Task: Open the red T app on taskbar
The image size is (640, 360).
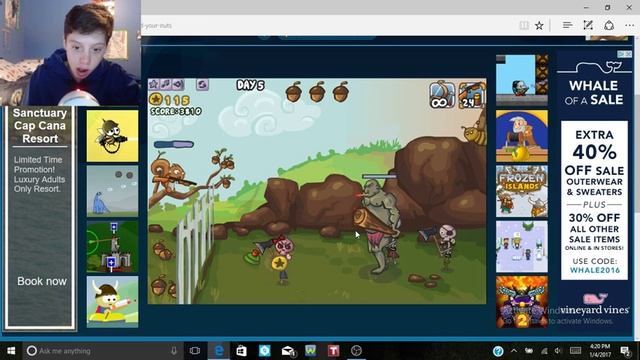Action: pos(333,351)
